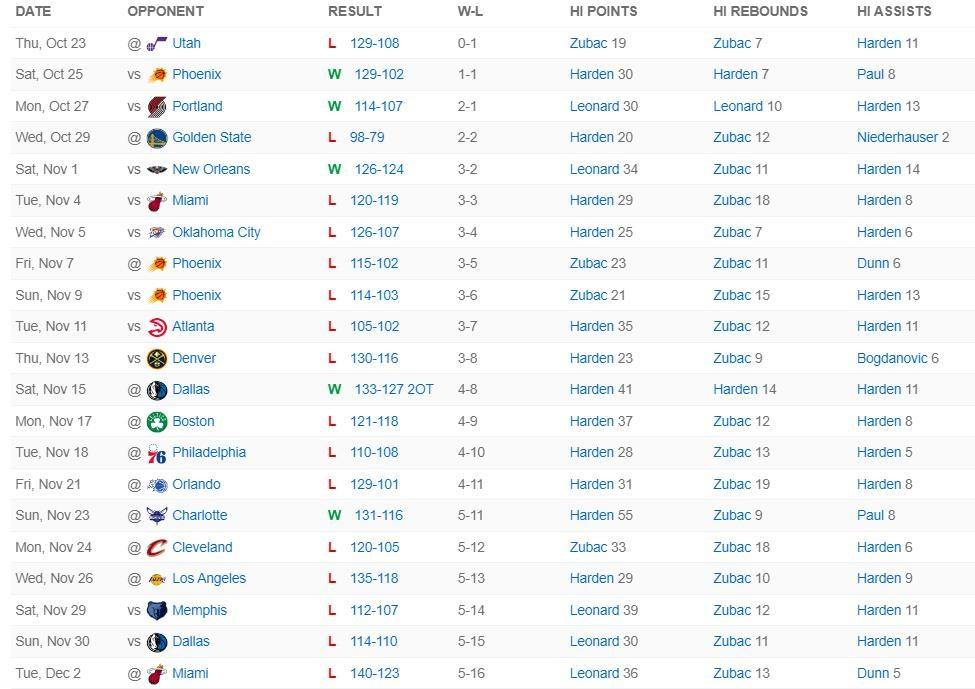Open the 98-79 Golden State score
The height and width of the screenshot is (689, 975).
[x=367, y=137]
